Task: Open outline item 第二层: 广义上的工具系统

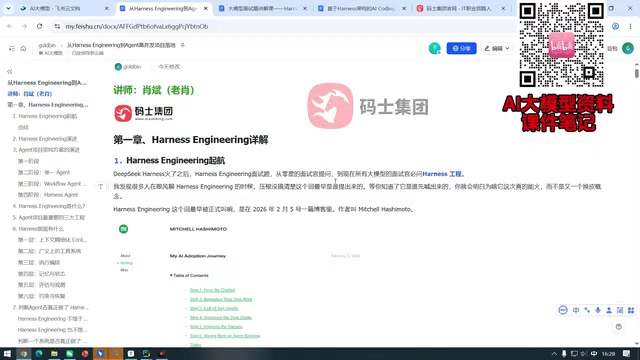Action: click(49, 251)
